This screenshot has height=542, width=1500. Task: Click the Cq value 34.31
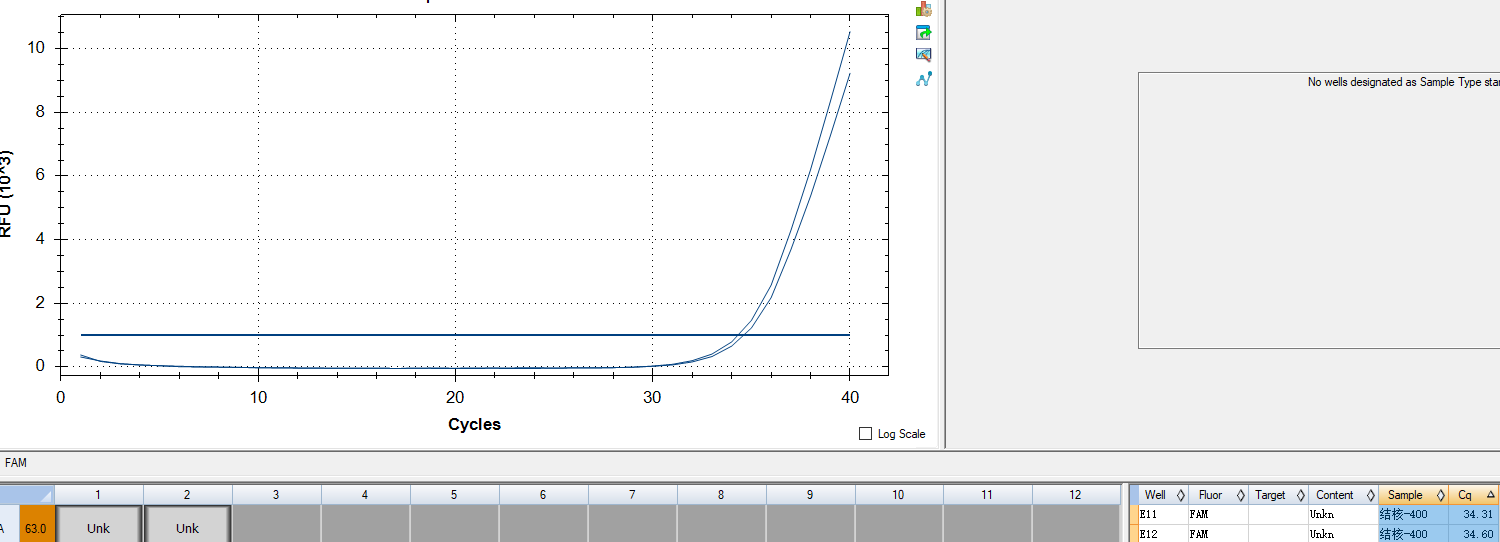pos(1474,514)
